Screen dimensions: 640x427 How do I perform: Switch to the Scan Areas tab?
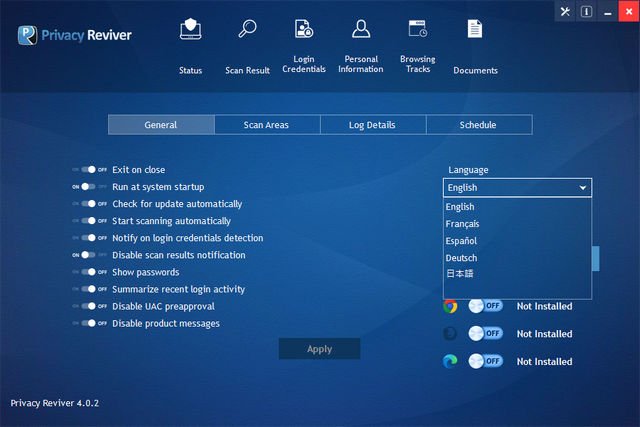[x=267, y=125]
